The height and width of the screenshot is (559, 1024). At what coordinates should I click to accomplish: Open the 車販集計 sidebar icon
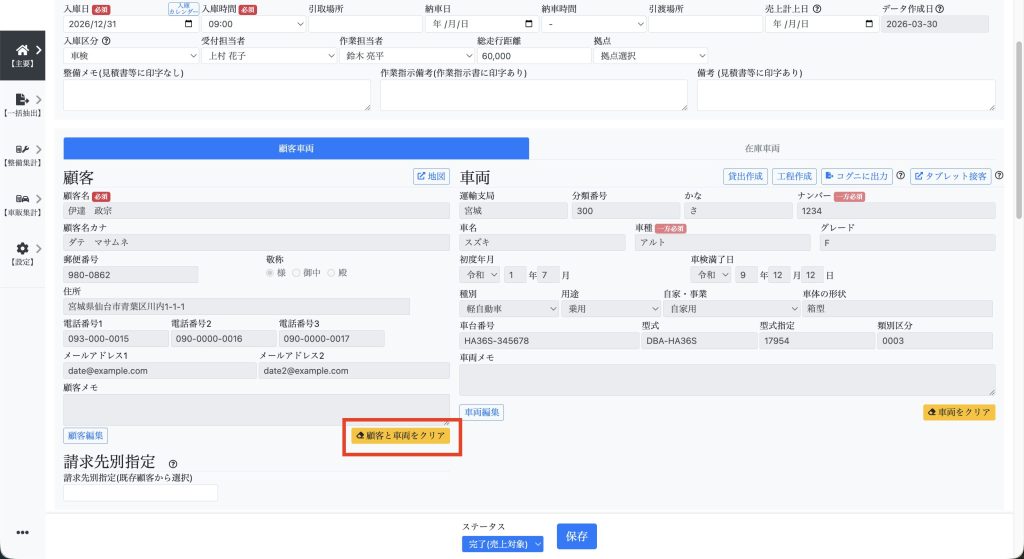pyautogui.click(x=22, y=204)
